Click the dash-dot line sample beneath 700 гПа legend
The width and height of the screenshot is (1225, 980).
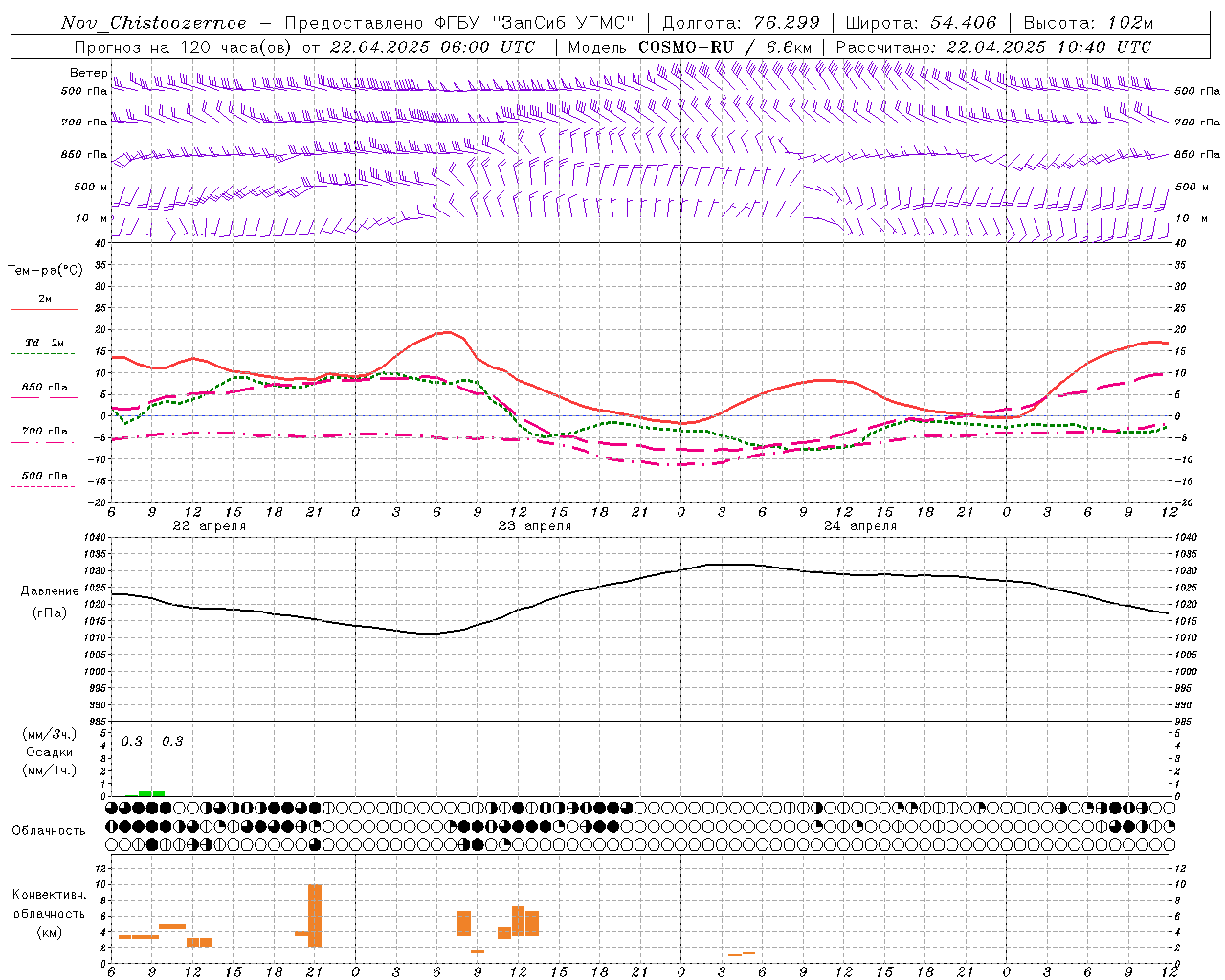[44, 442]
